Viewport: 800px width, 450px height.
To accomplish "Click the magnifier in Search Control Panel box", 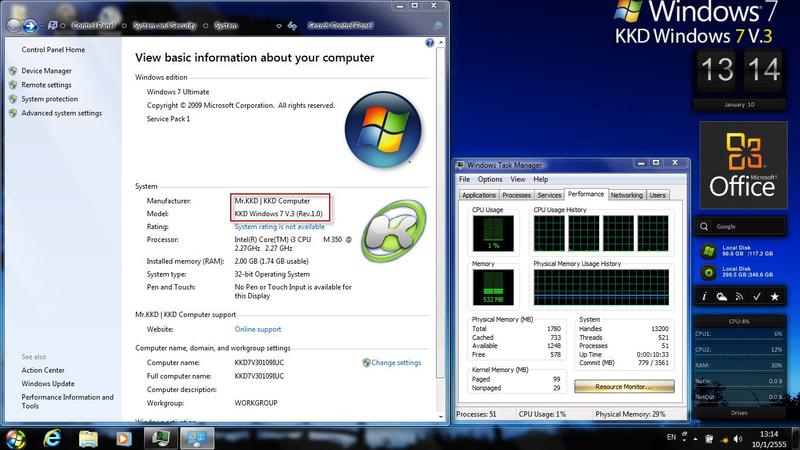I will (437, 26).
